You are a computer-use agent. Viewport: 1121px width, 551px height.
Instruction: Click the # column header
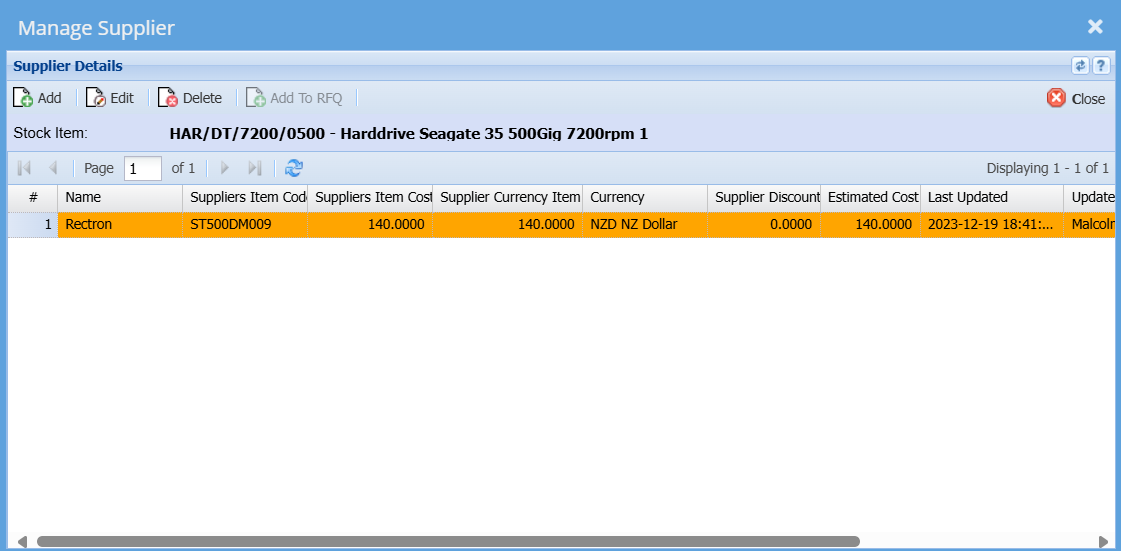(33, 197)
